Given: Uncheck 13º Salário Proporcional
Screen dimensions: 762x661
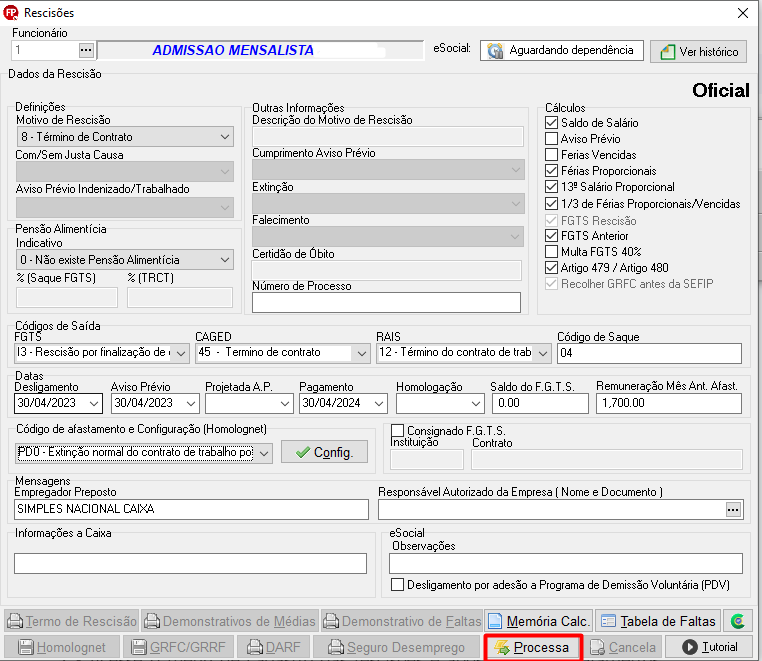Looking at the screenshot, I should [551, 187].
